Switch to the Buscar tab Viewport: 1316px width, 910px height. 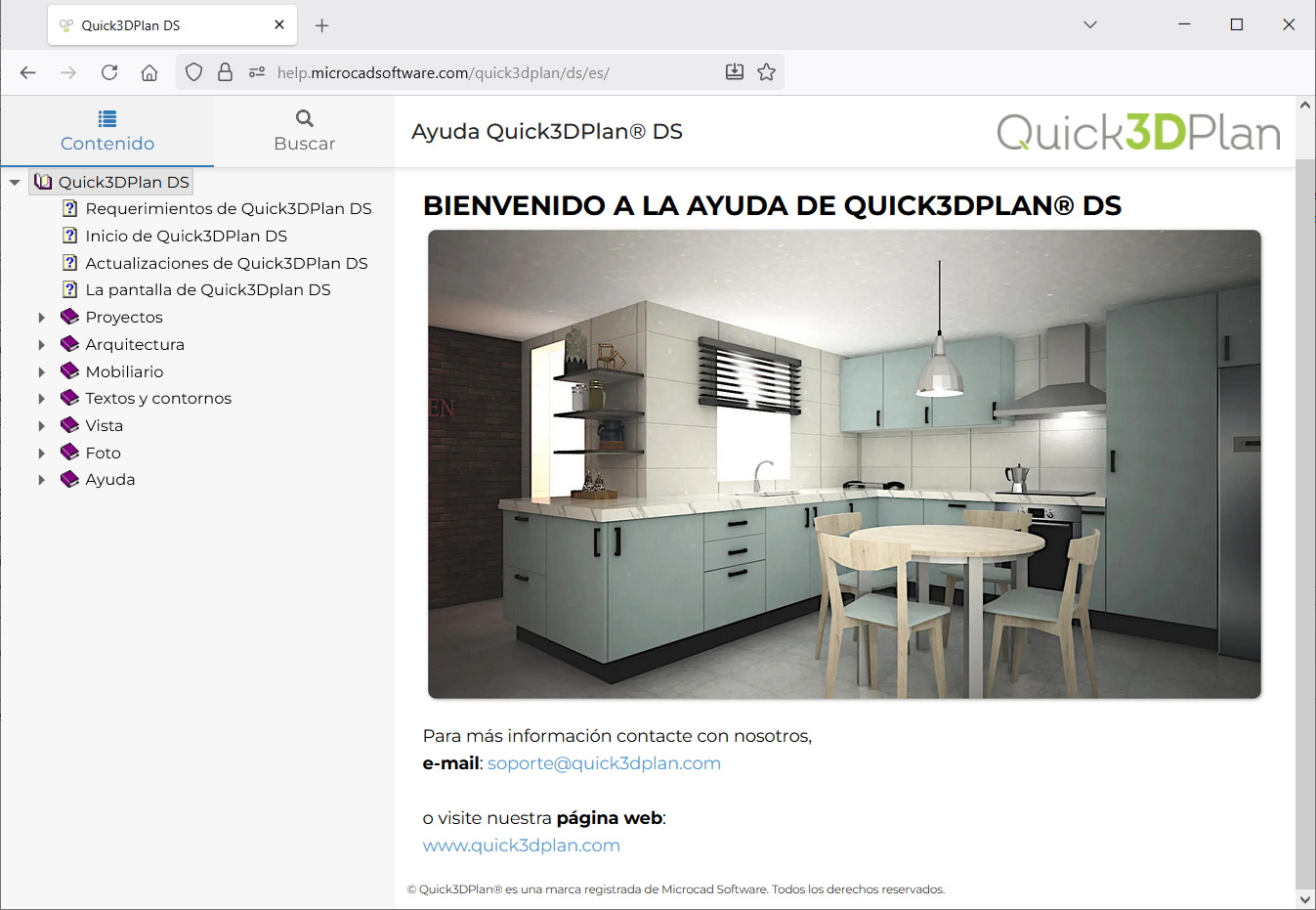[x=304, y=131]
